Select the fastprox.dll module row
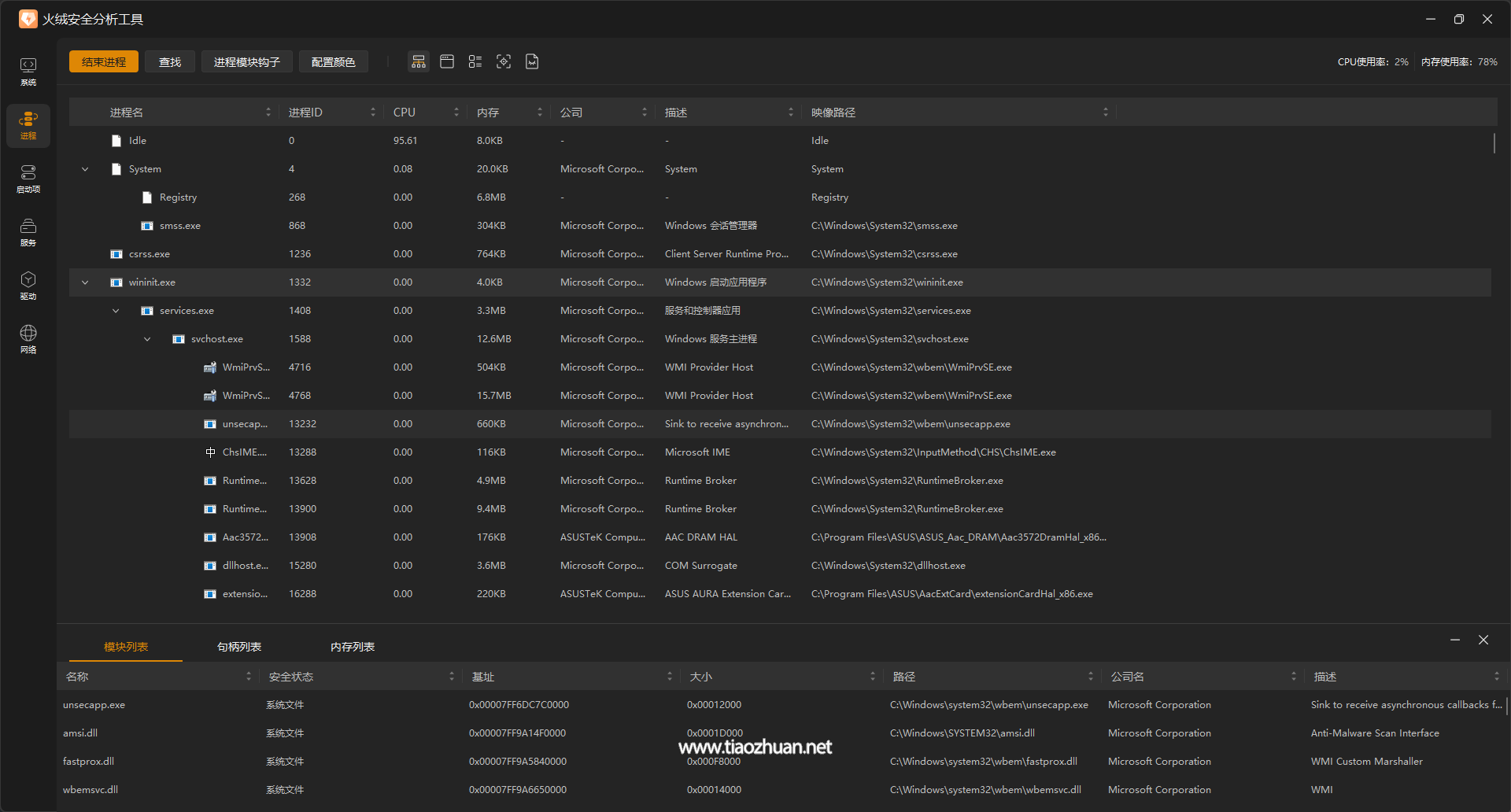The image size is (1511, 812). point(780,762)
